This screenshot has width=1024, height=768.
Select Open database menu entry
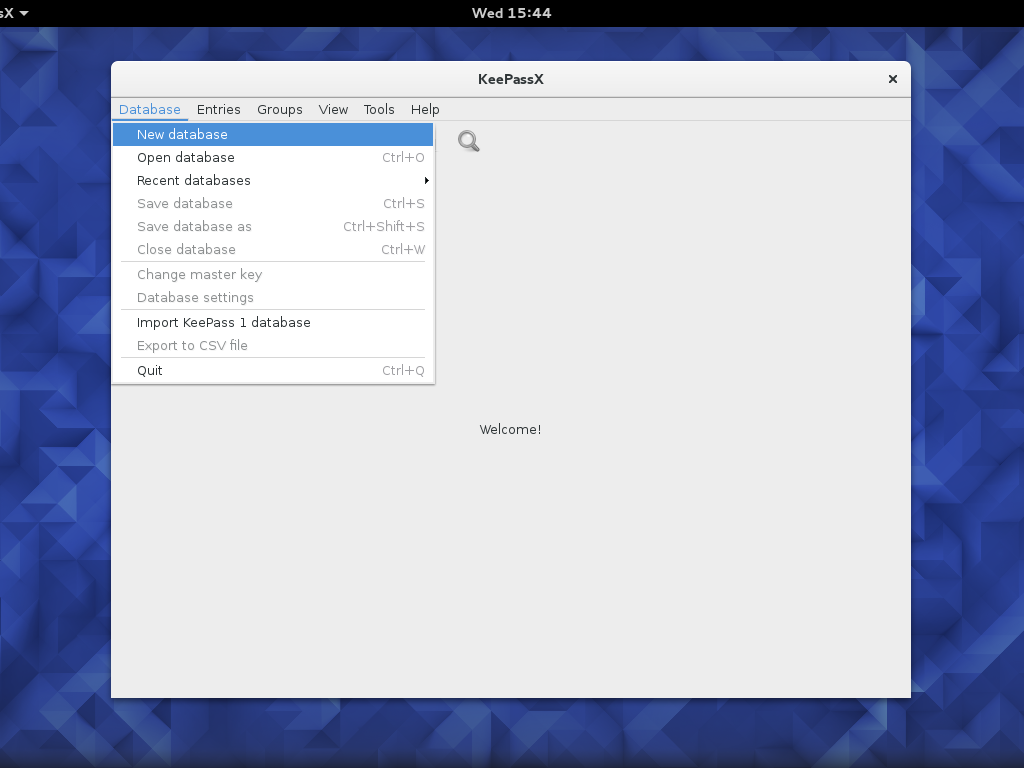pyautogui.click(x=273, y=157)
